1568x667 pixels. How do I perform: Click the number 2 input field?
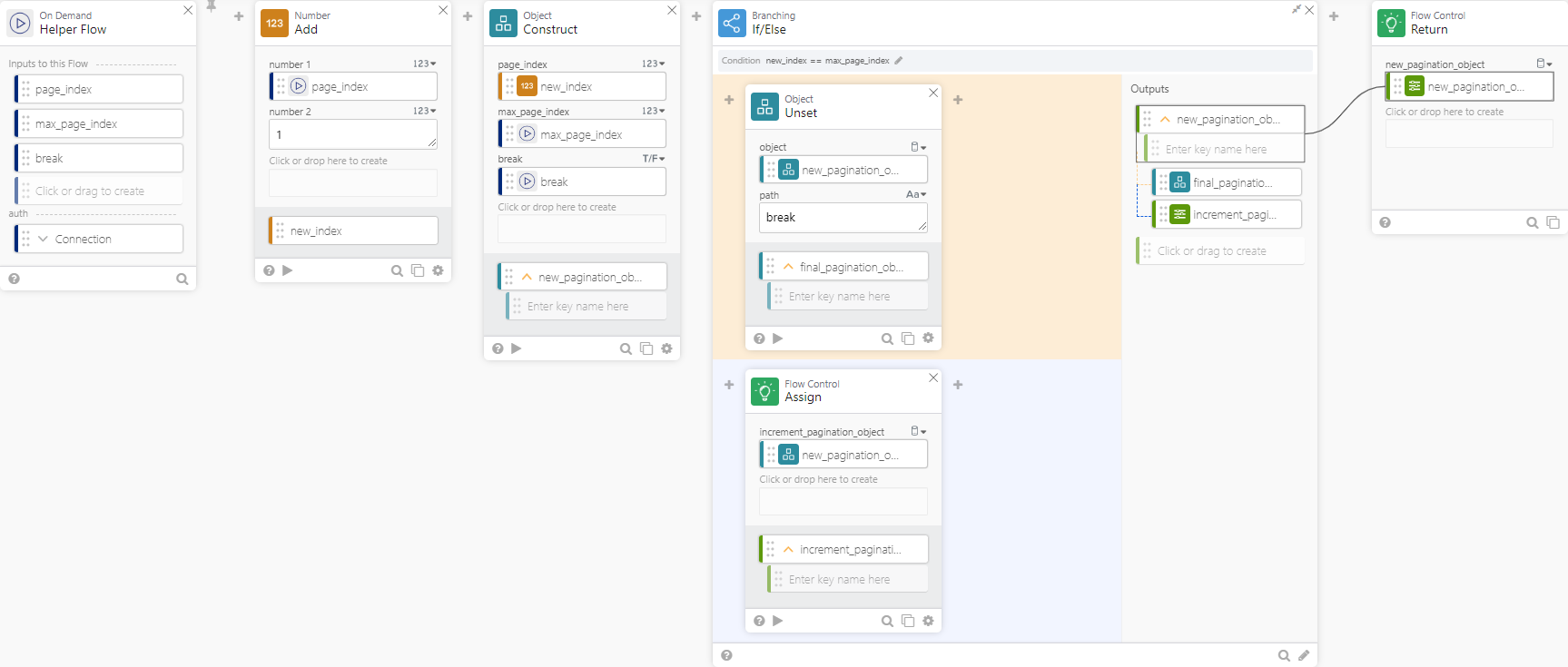[x=352, y=135]
